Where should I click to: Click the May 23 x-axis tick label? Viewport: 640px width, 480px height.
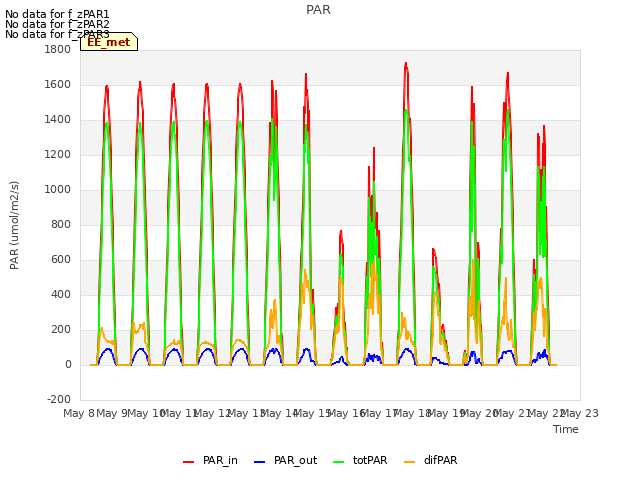coord(579,413)
